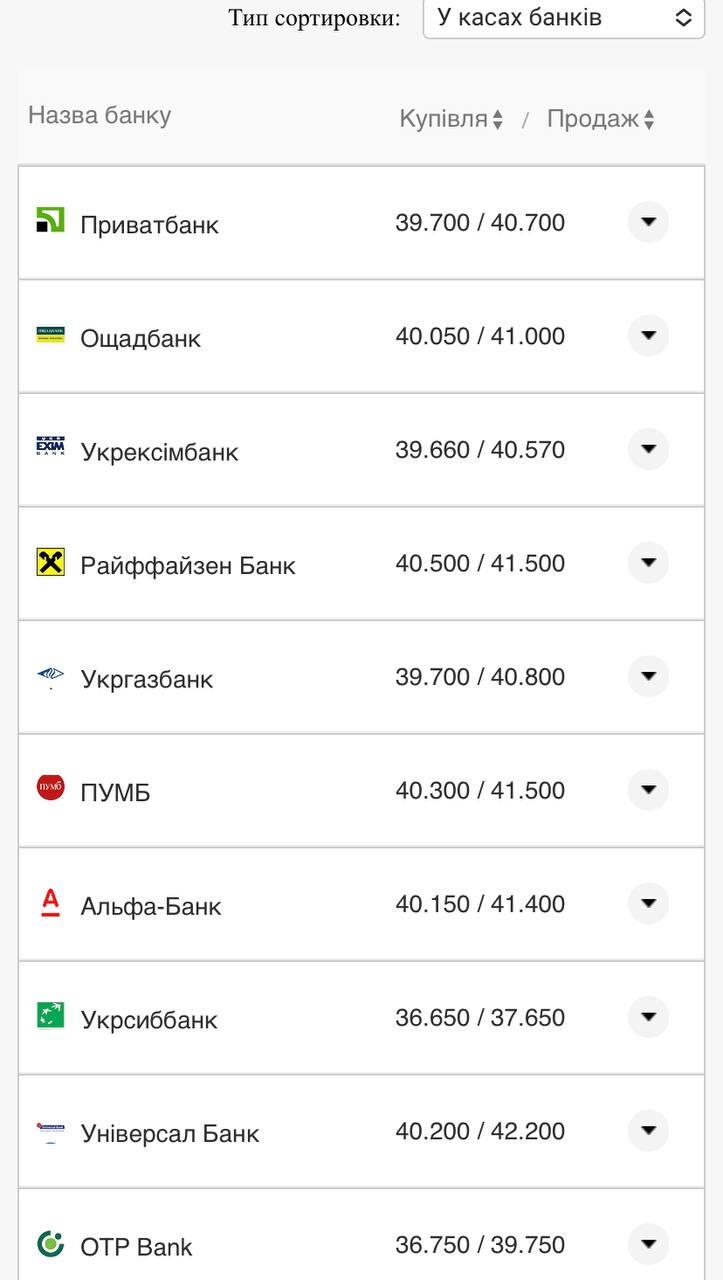Sort by Купівля column
Viewport: 723px width, 1280px height.
coord(451,119)
